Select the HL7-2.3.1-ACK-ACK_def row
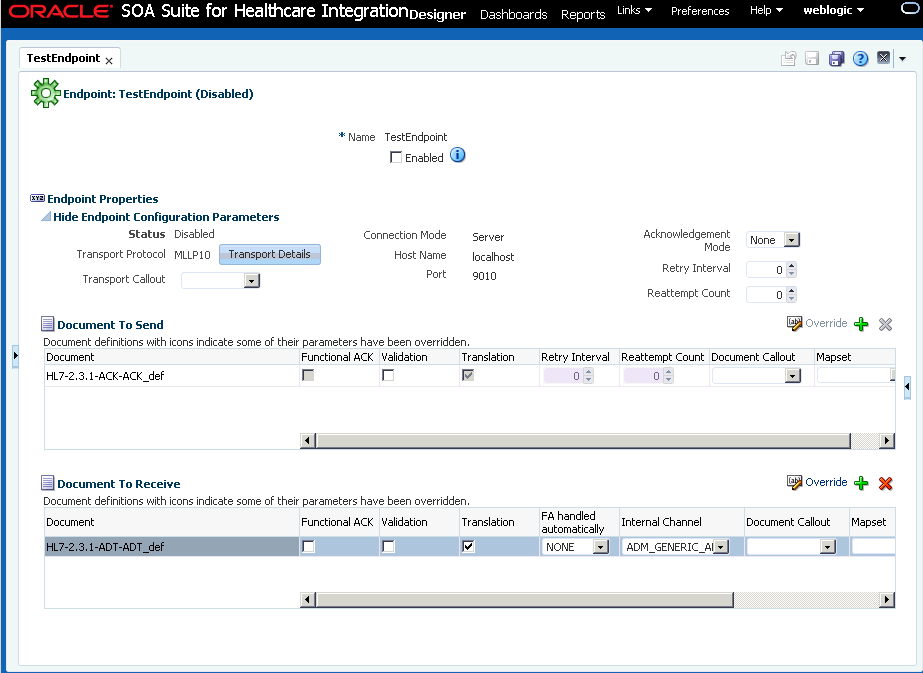This screenshot has height=673, width=923. tap(171, 376)
